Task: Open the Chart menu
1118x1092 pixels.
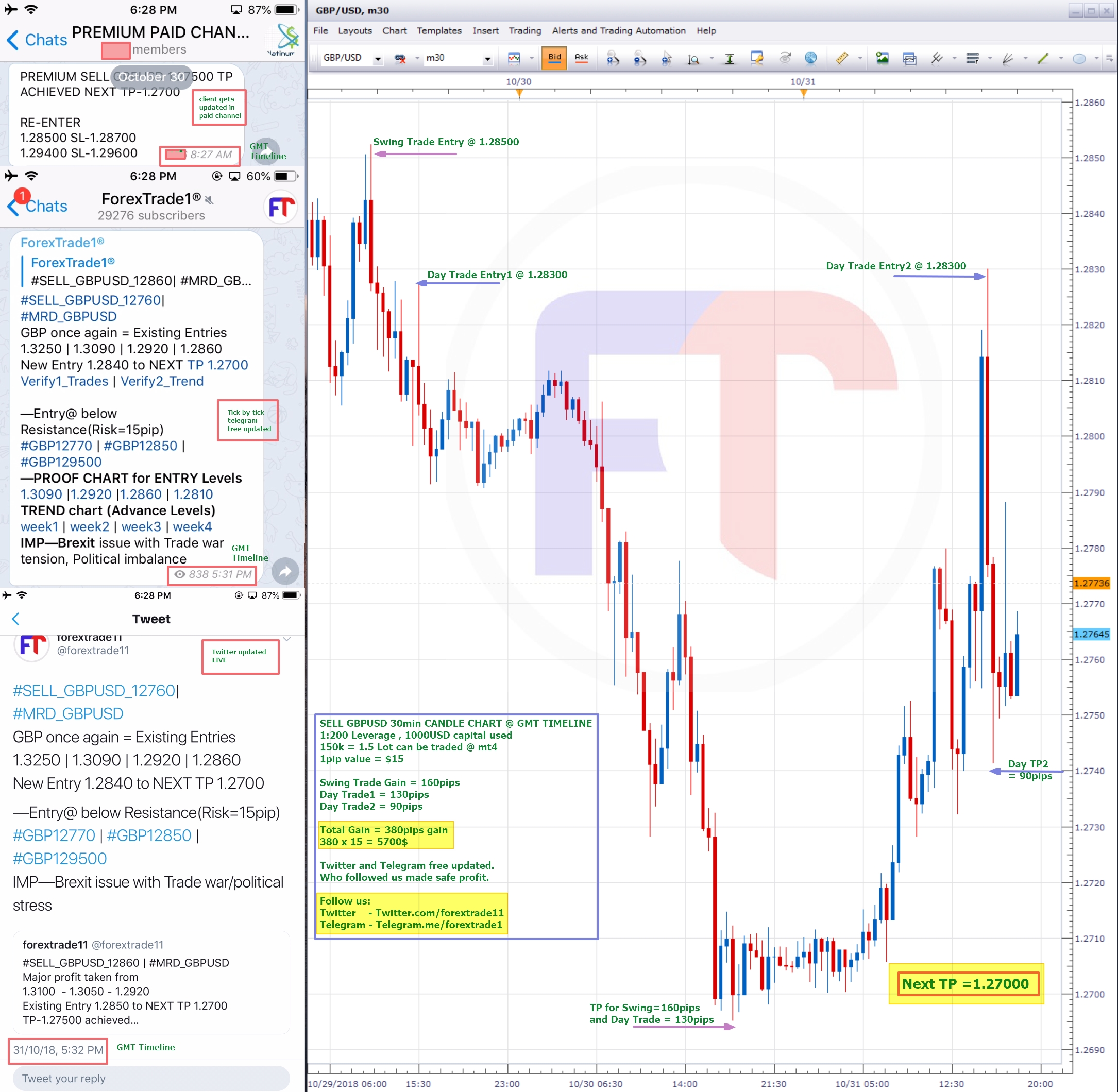Action: [394, 30]
